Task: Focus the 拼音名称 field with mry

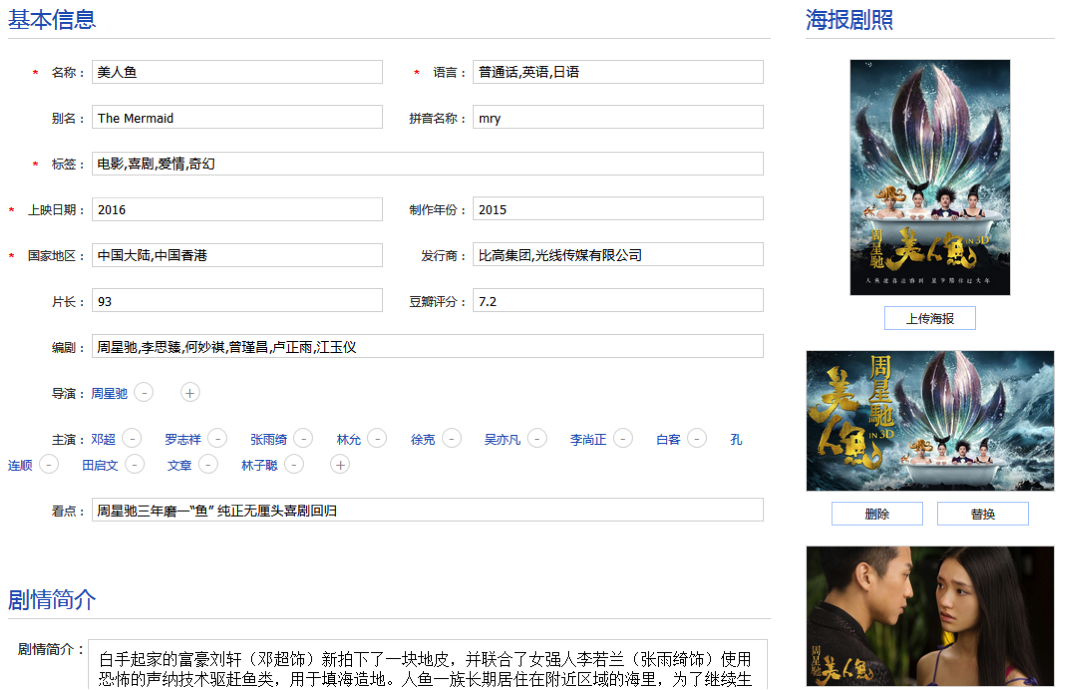Action: point(618,118)
